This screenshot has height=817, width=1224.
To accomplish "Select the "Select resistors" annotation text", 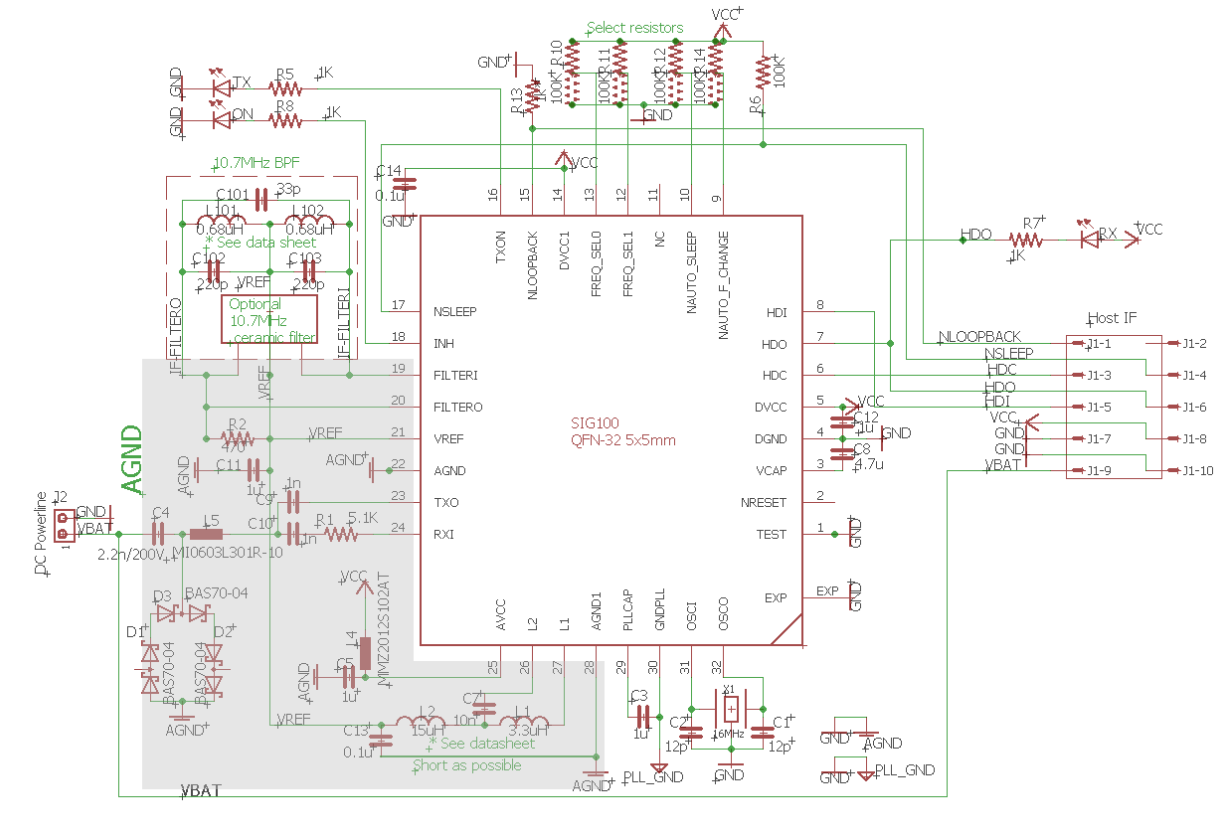I will pos(635,28).
